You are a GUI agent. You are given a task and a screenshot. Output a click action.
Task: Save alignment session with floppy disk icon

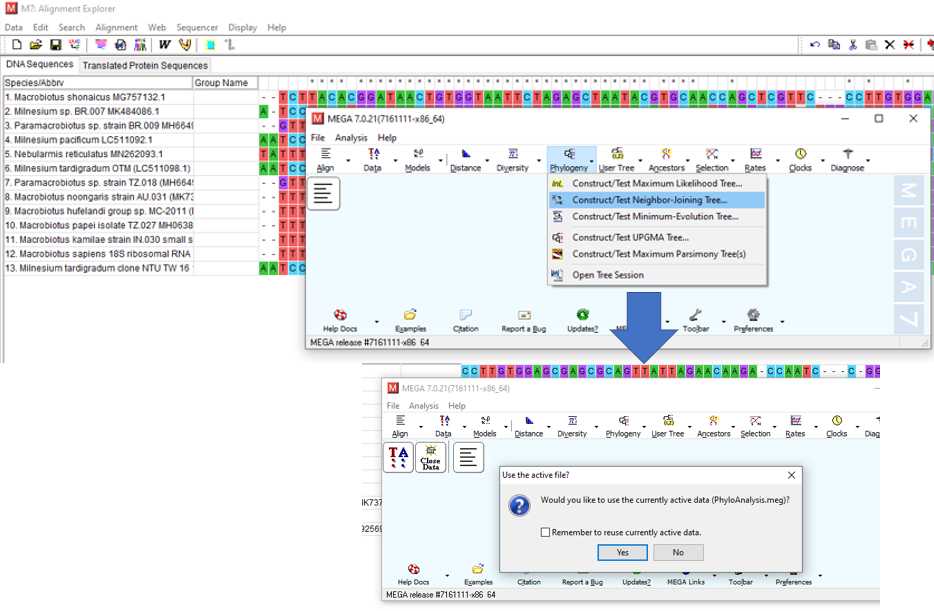click(x=55, y=45)
